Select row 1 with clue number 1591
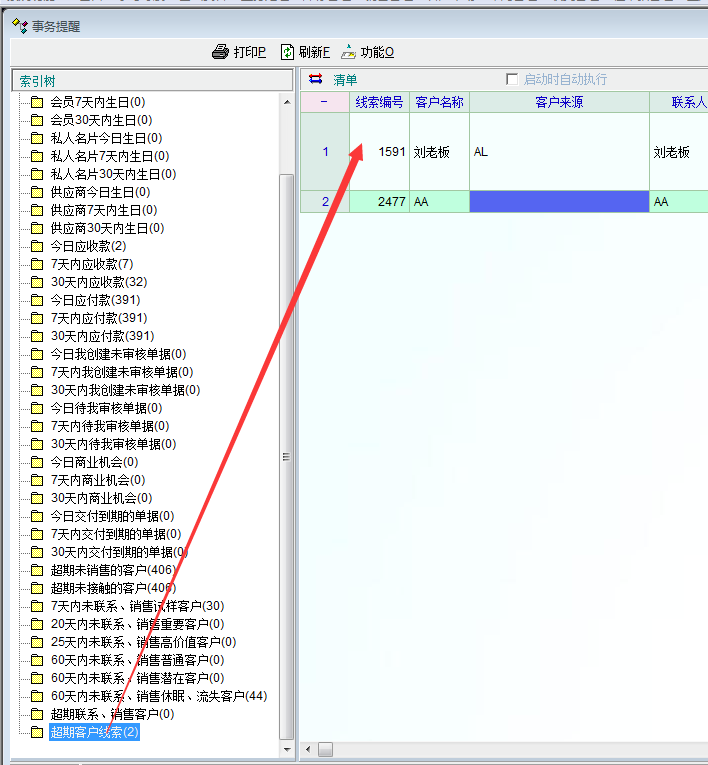 point(325,152)
